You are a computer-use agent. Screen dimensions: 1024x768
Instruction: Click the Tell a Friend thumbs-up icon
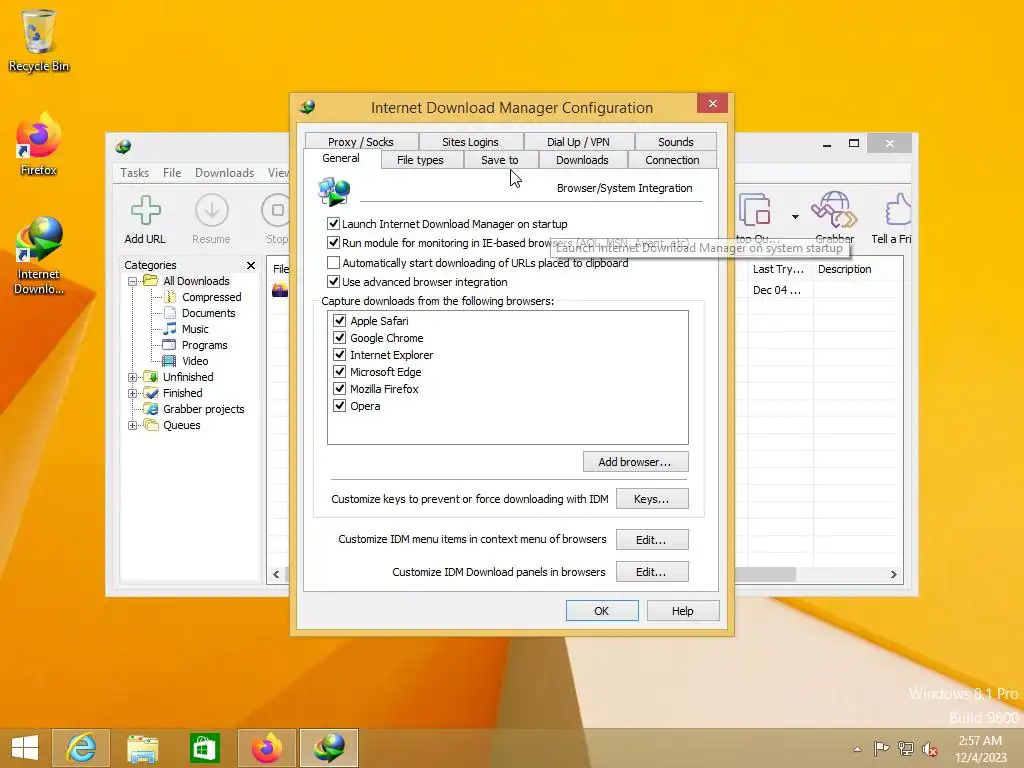tap(898, 210)
